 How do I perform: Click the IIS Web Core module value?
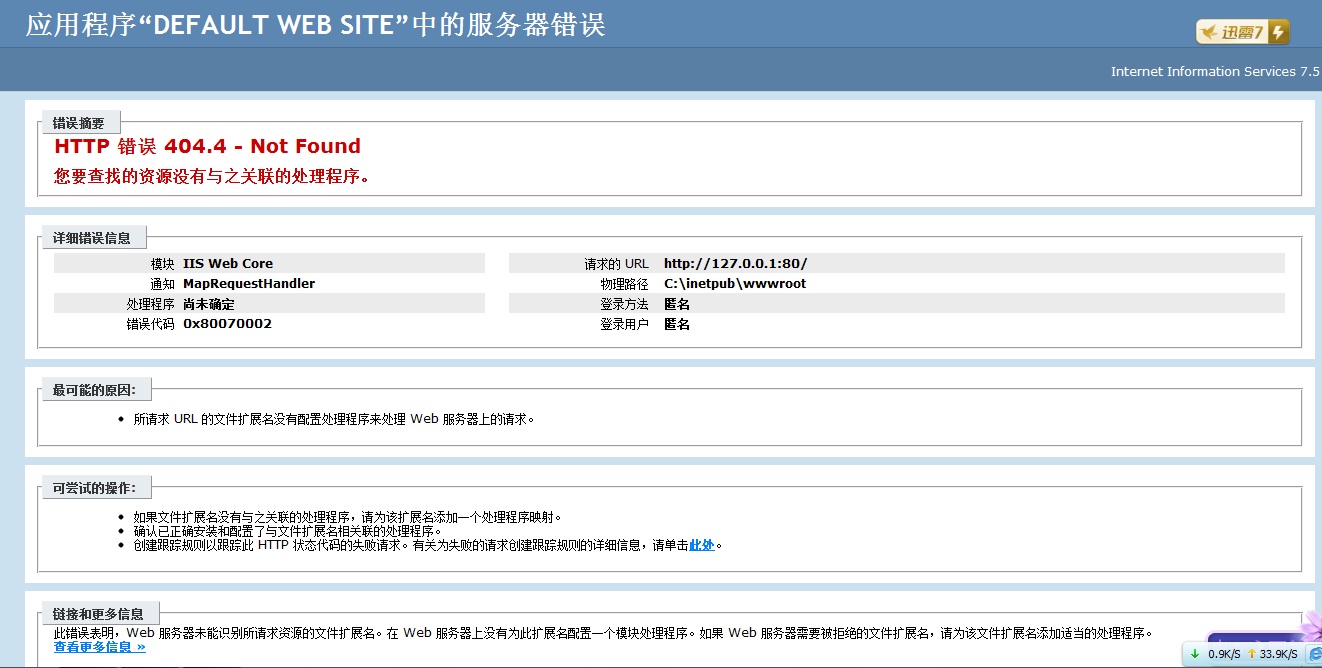coord(228,264)
